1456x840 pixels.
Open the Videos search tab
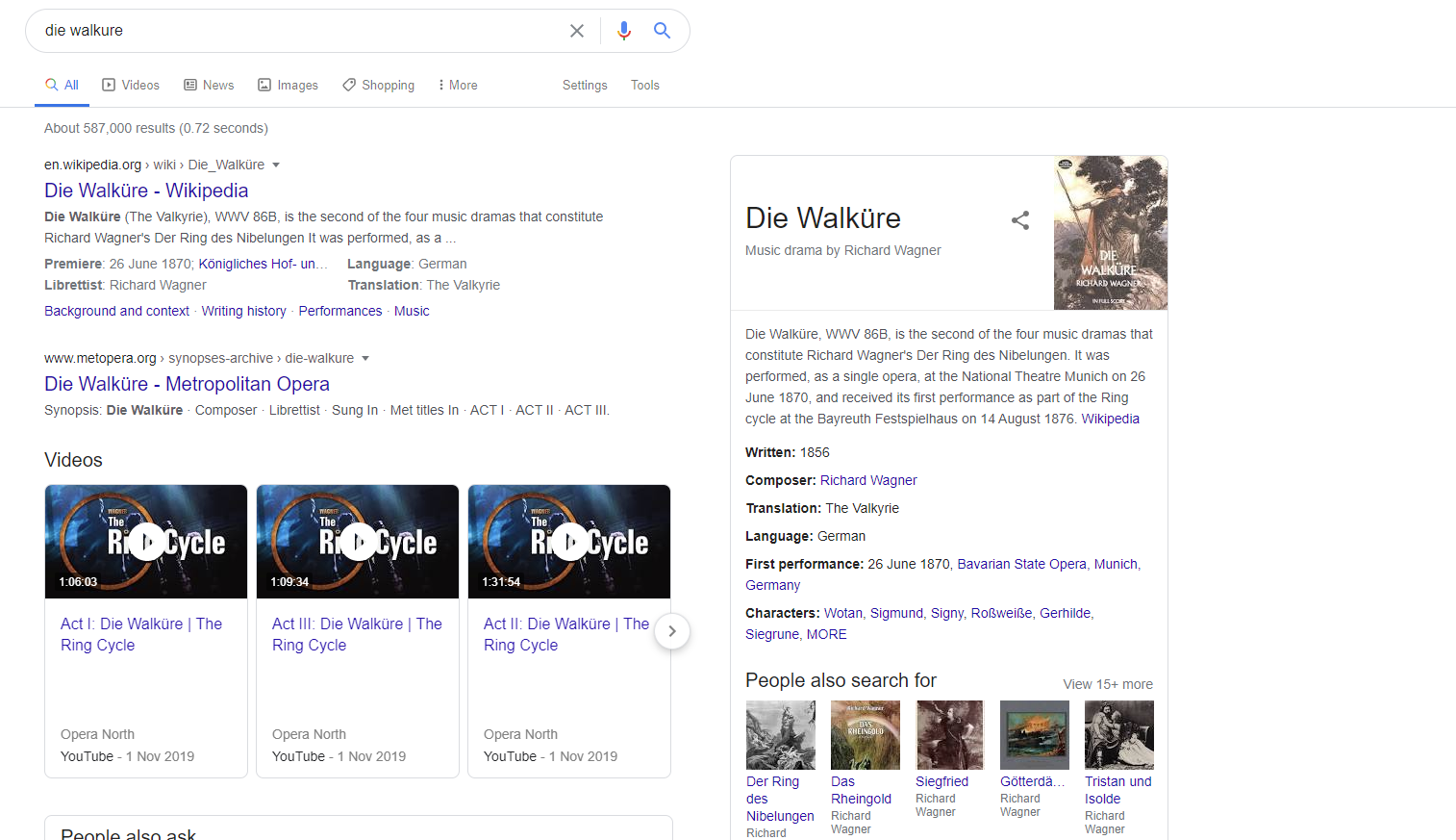click(x=131, y=86)
